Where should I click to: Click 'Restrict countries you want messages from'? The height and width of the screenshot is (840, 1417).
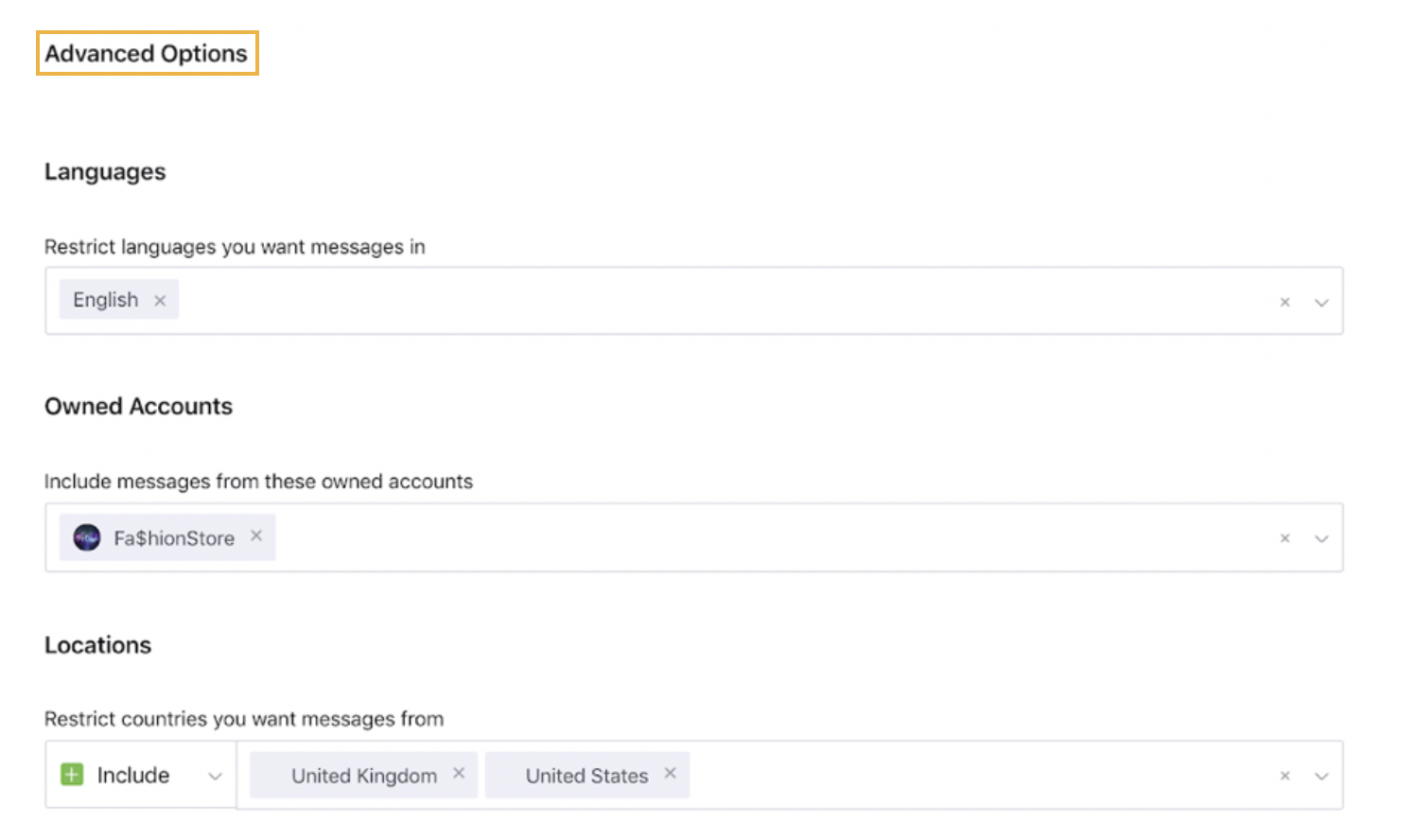tap(244, 719)
